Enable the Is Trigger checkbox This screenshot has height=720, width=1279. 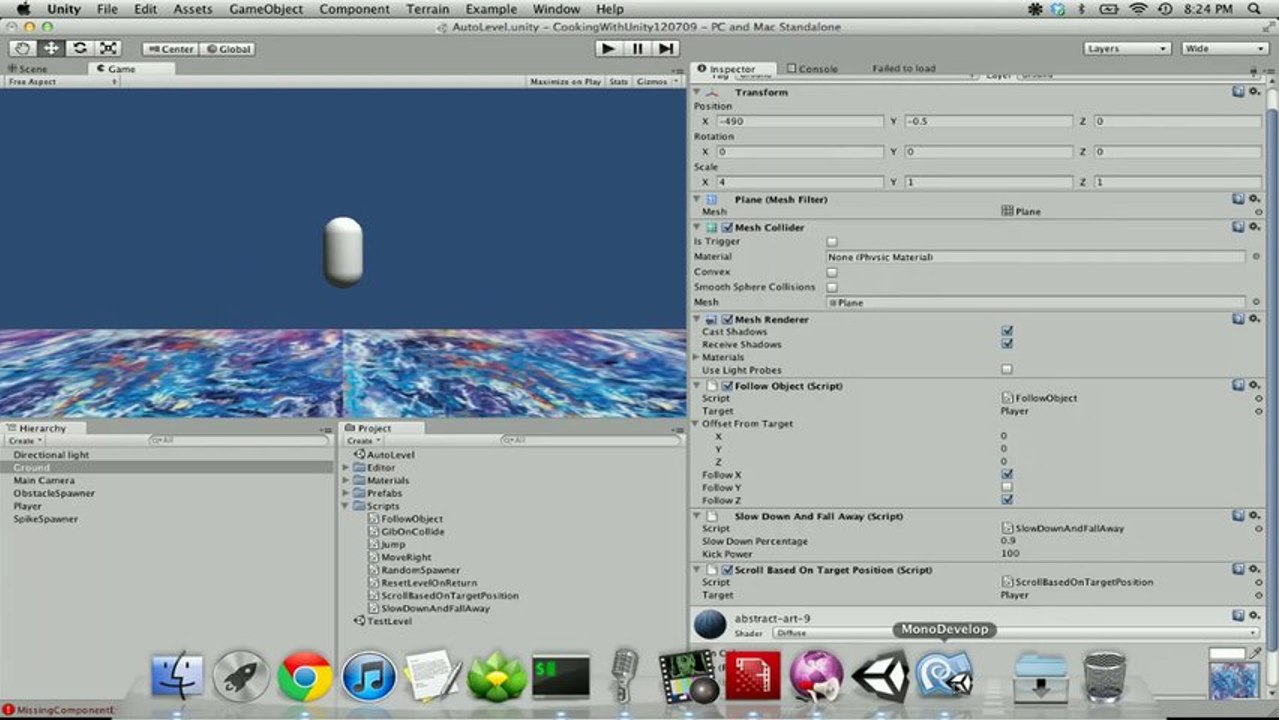[832, 242]
